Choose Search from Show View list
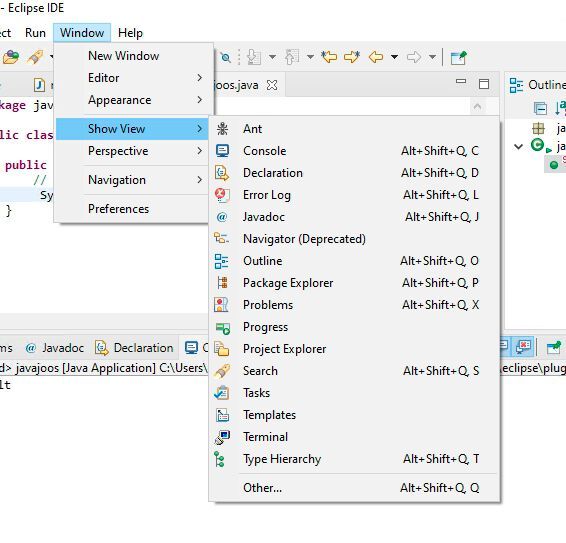566x543 pixels. 354,371
